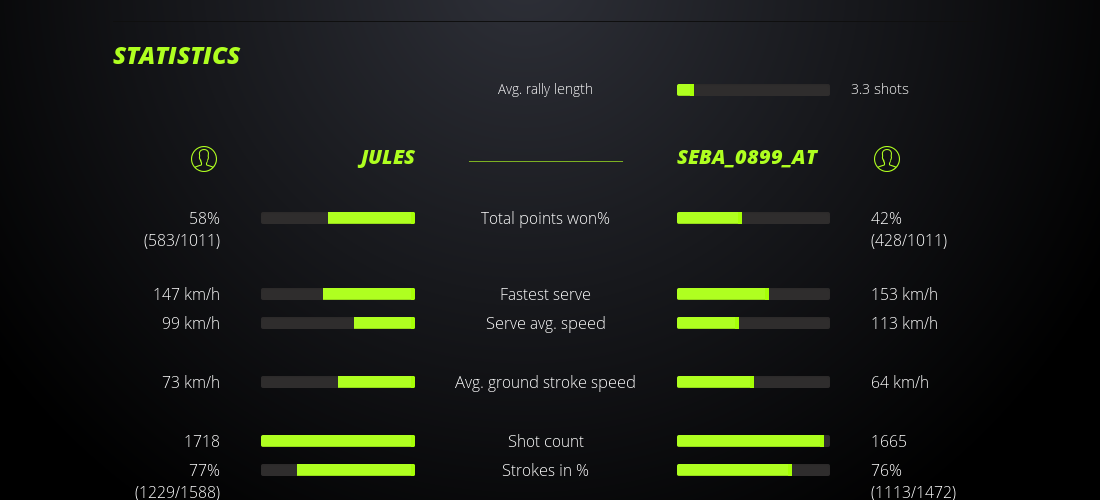
Task: Open the SEBA_0899_AT player name
Action: pyautogui.click(x=747, y=158)
